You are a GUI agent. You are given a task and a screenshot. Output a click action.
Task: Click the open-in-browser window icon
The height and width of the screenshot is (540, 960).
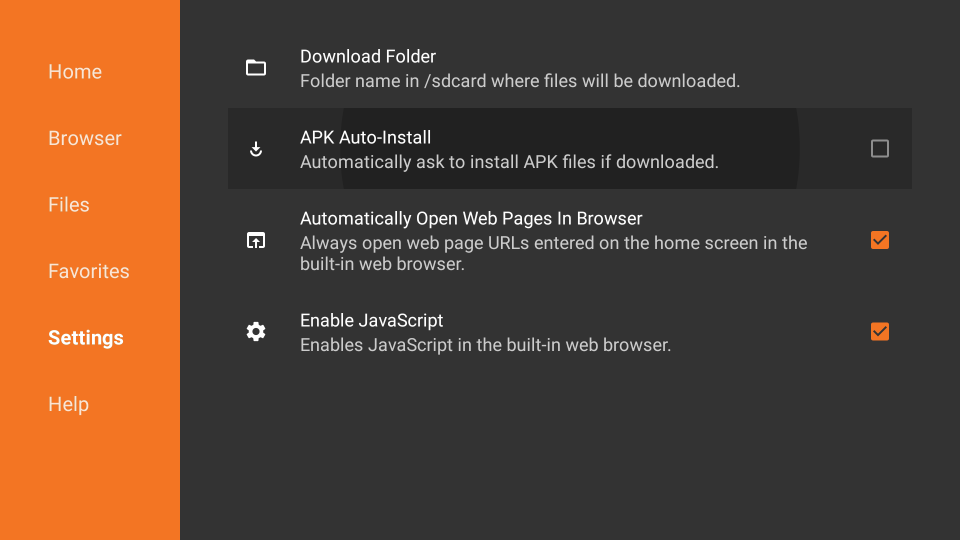[256, 240]
